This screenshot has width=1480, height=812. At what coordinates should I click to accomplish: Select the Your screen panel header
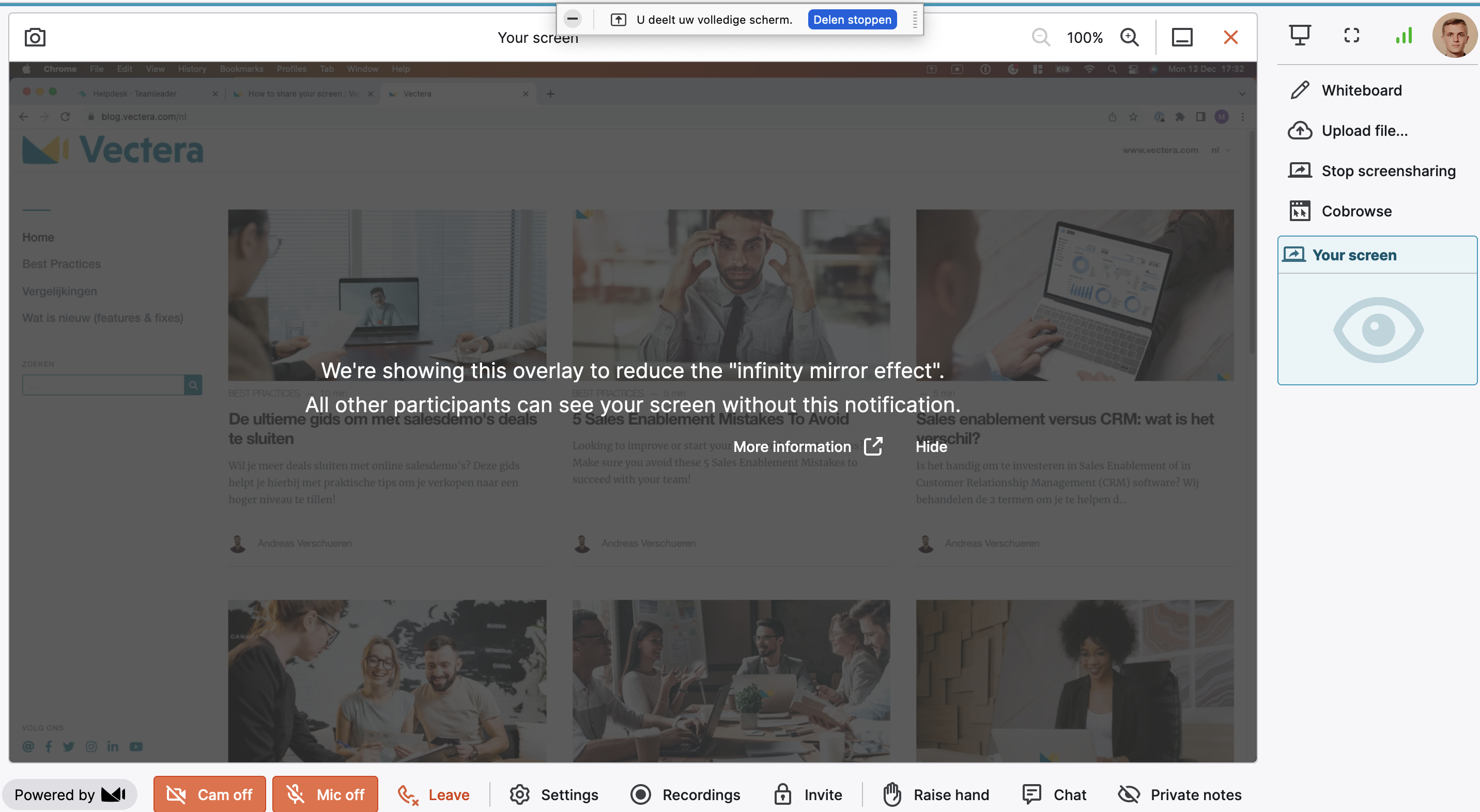1377,255
